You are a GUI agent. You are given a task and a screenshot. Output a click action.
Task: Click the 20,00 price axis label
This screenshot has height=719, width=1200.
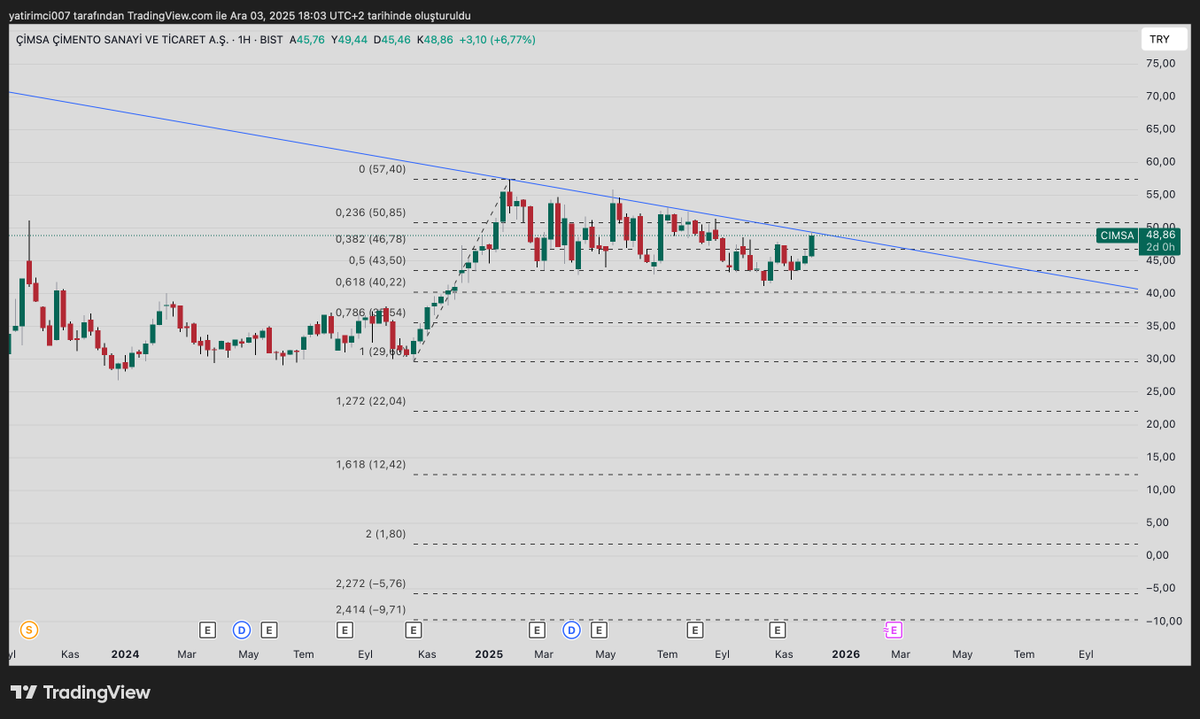click(x=1159, y=424)
